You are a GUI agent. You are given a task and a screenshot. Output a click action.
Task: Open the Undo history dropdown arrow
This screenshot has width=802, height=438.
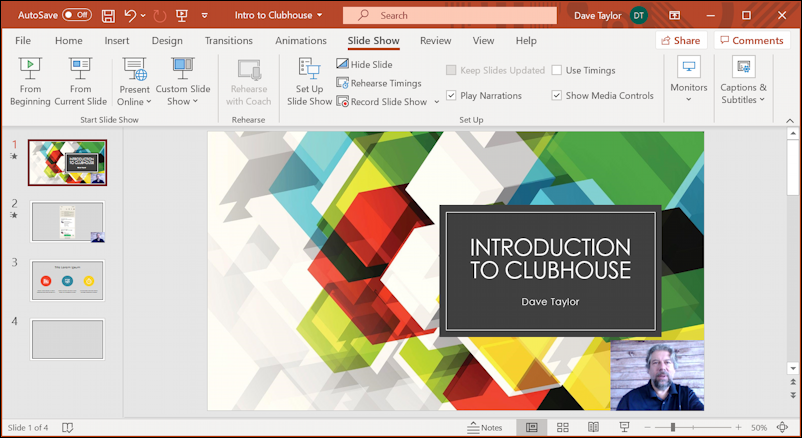click(x=143, y=16)
